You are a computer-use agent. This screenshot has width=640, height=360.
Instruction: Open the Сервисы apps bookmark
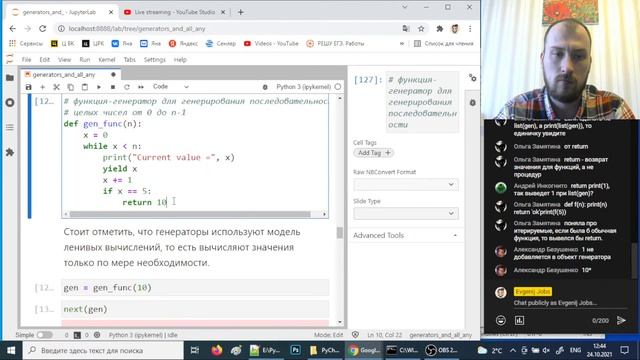pyautogui.click(x=26, y=44)
